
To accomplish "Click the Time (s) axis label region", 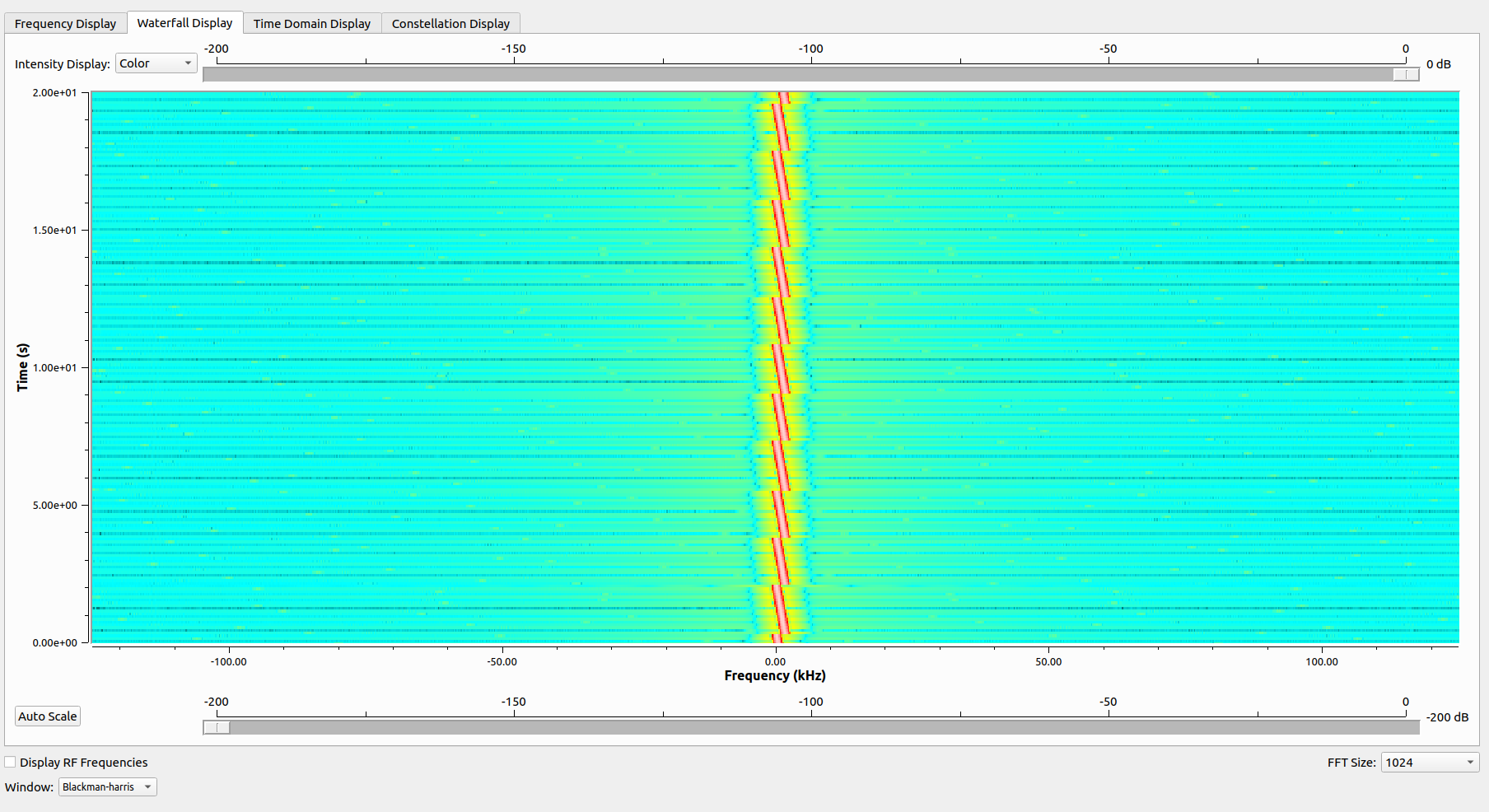I will [x=22, y=366].
